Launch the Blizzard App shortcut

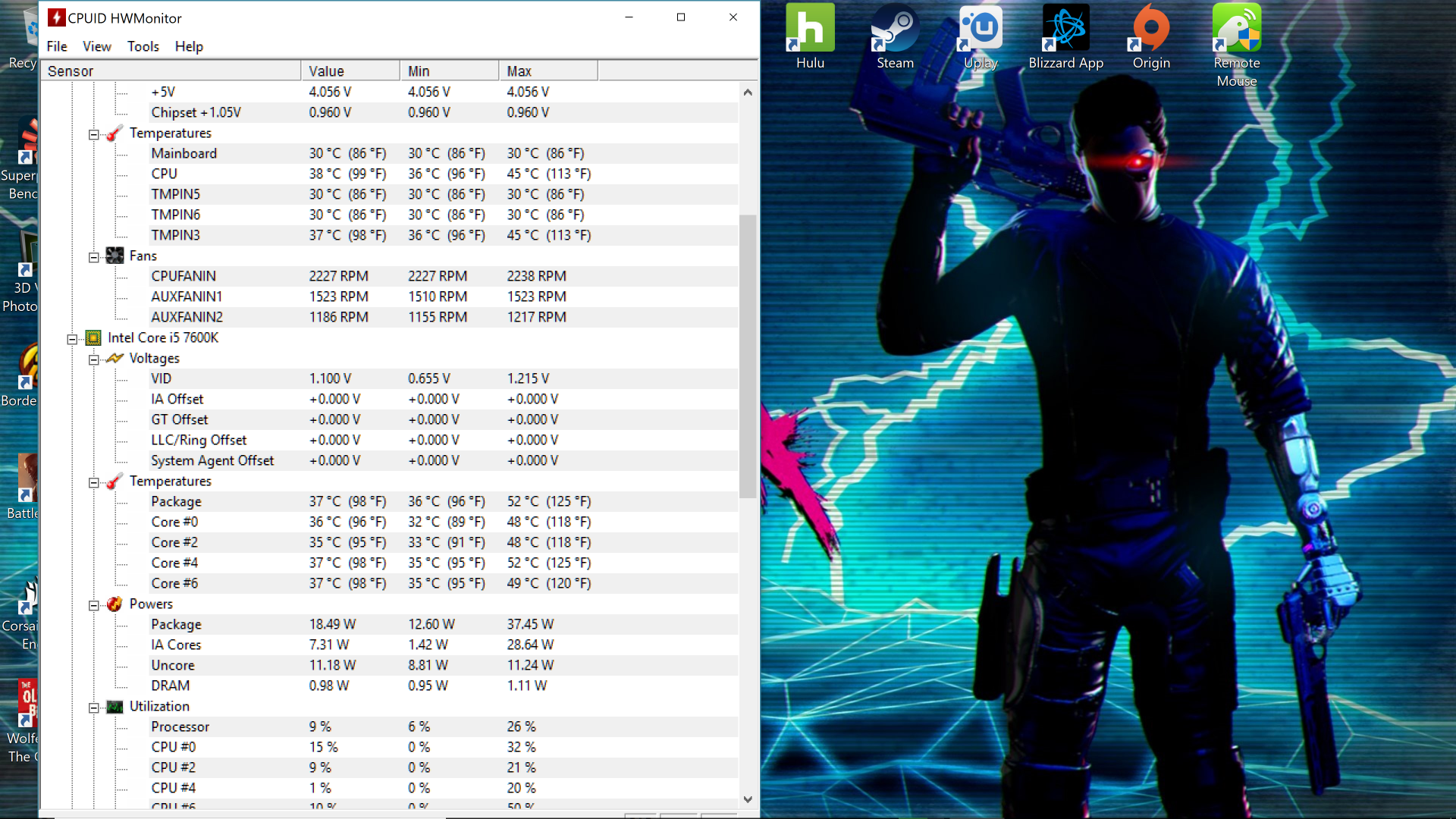(1065, 36)
